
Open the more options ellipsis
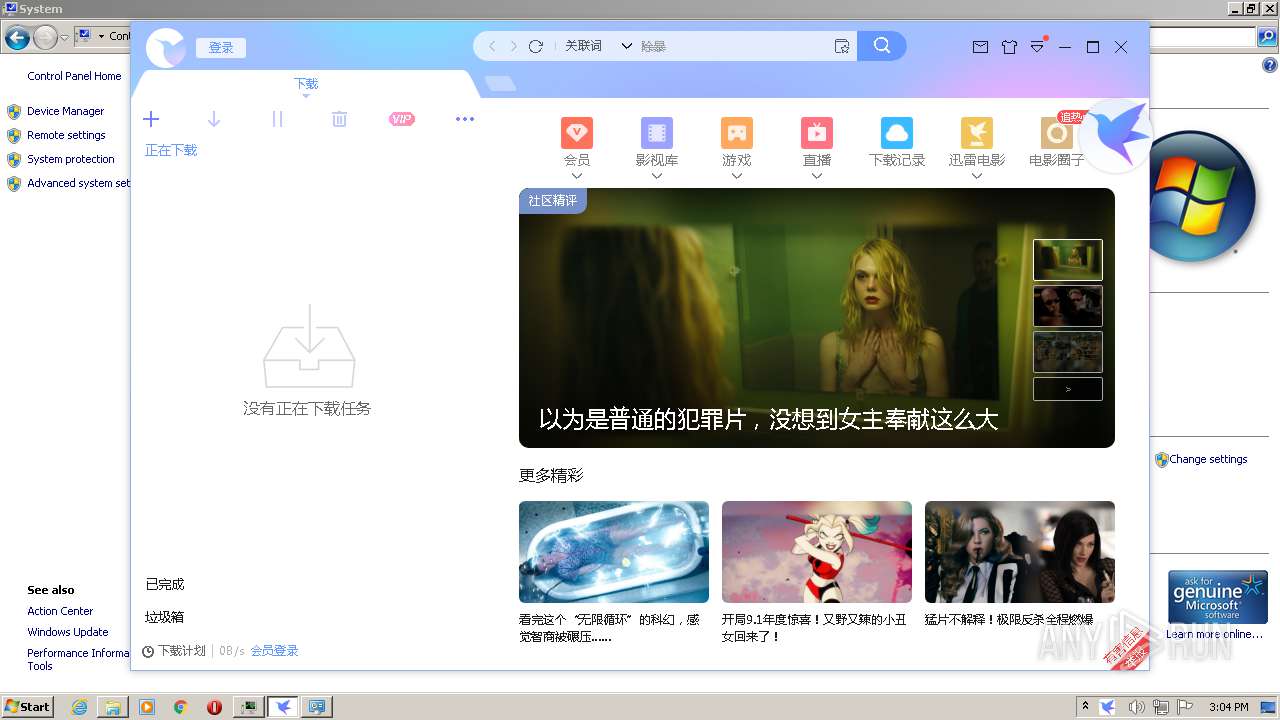coord(465,119)
